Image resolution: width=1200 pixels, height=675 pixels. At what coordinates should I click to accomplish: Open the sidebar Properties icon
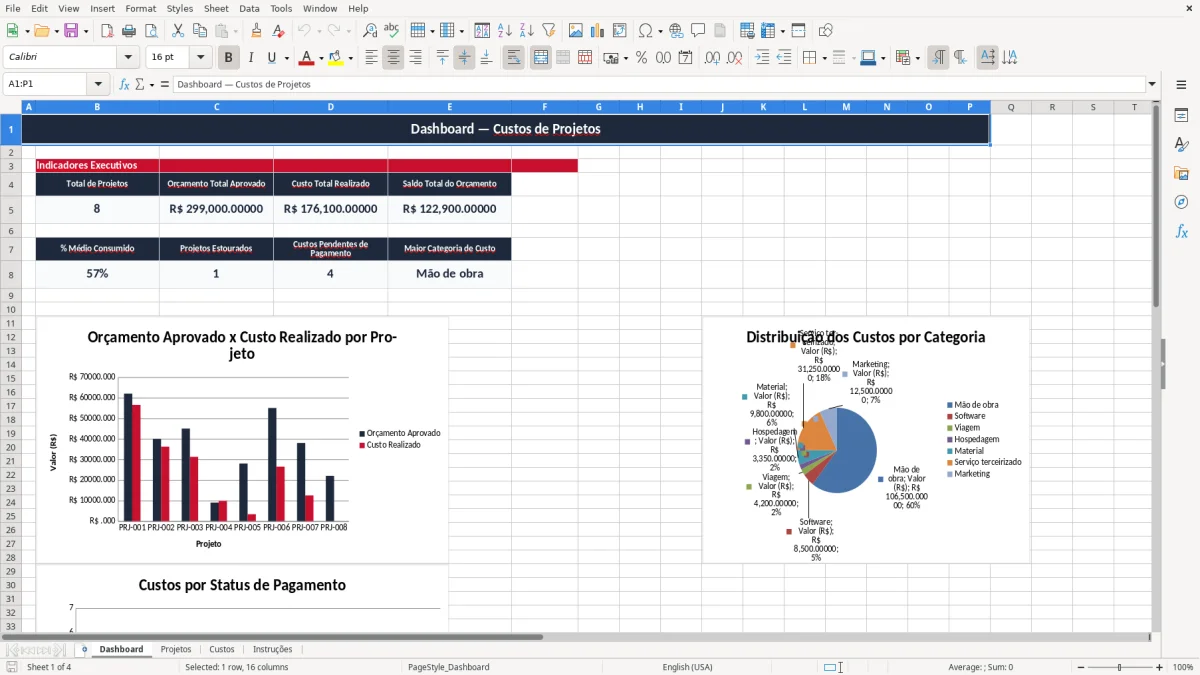[1181, 115]
